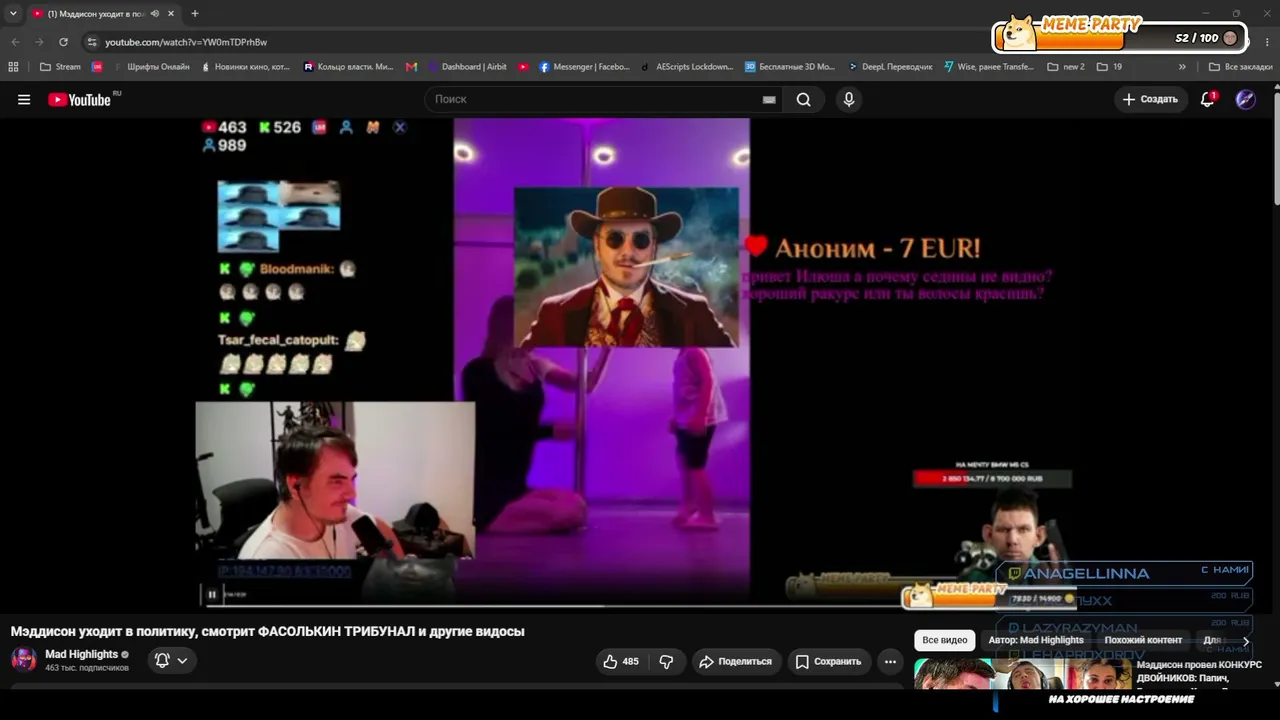Close the YouTube tab
The width and height of the screenshot is (1280, 720).
[171, 14]
